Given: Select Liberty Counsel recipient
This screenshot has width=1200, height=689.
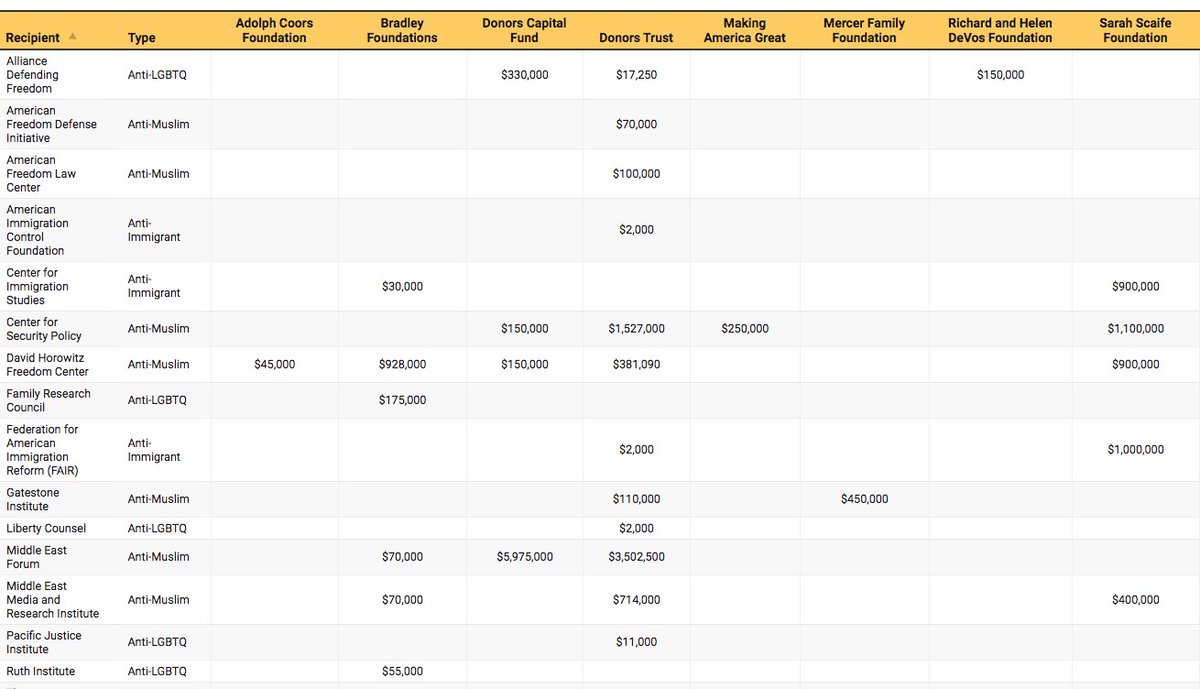Looking at the screenshot, I should pos(46,528).
